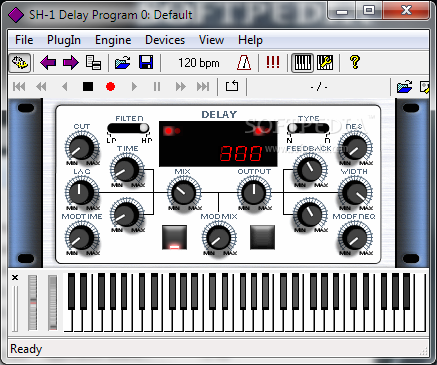This screenshot has width=437, height=365.
Task: Click the upper TIME knob
Action: [x=127, y=170]
